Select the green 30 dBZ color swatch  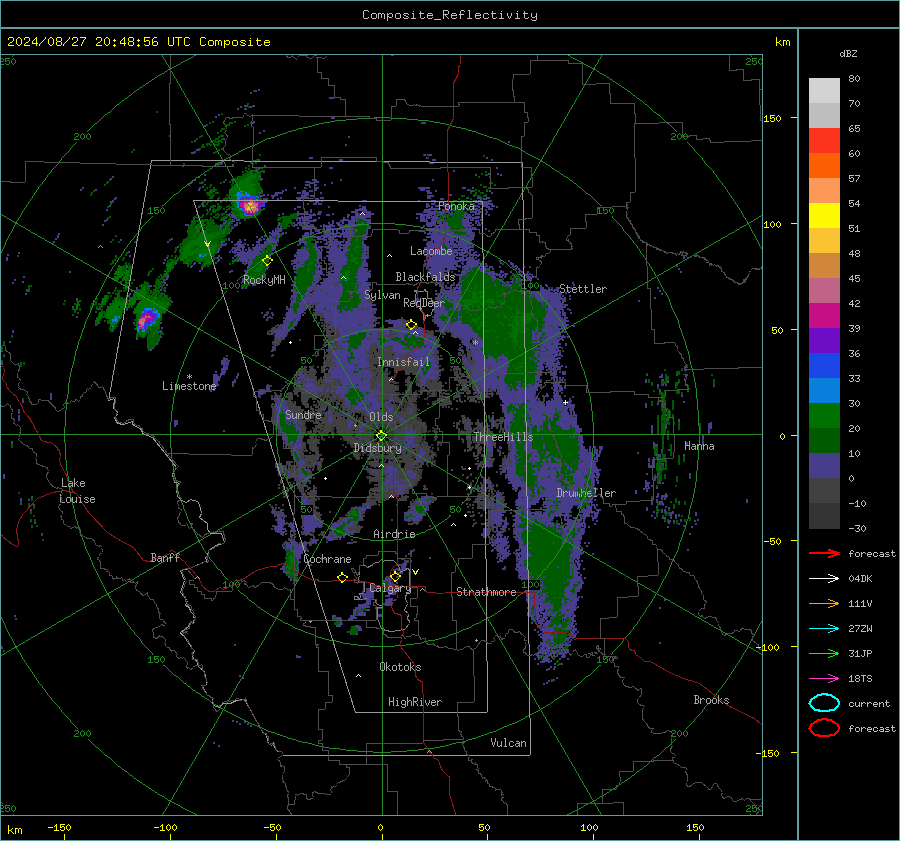coord(824,415)
